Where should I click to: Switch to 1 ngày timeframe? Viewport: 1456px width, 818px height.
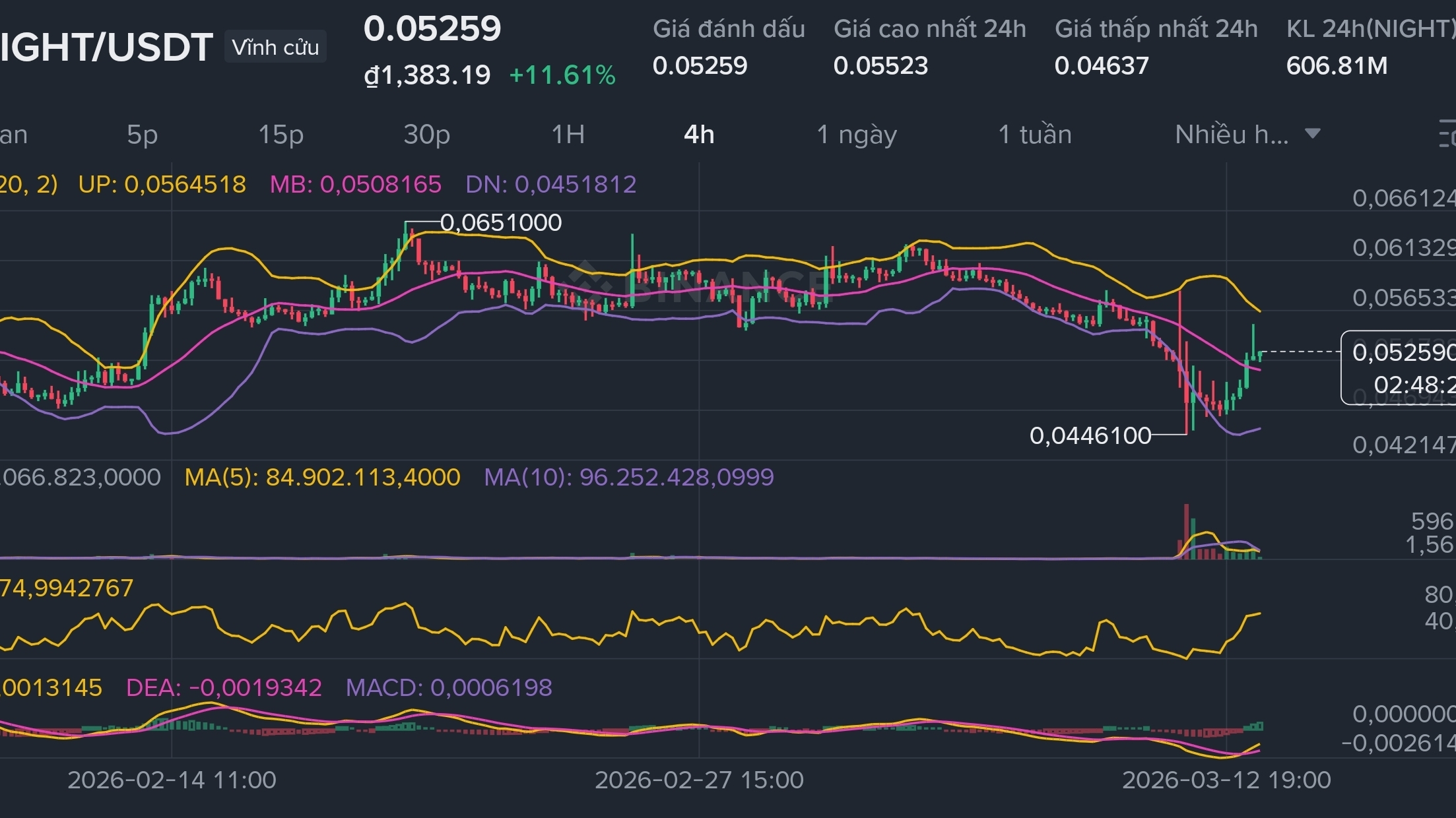tap(856, 135)
